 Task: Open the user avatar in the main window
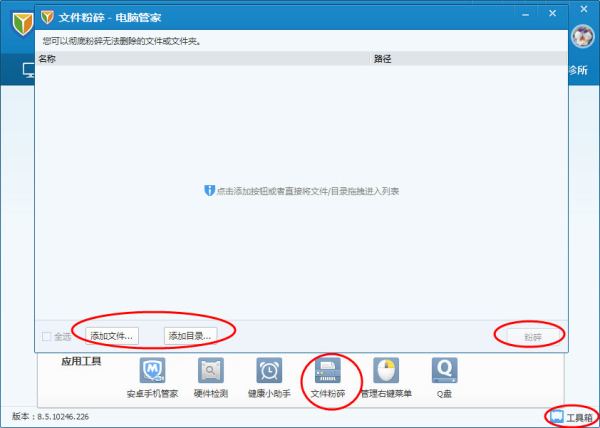(583, 36)
